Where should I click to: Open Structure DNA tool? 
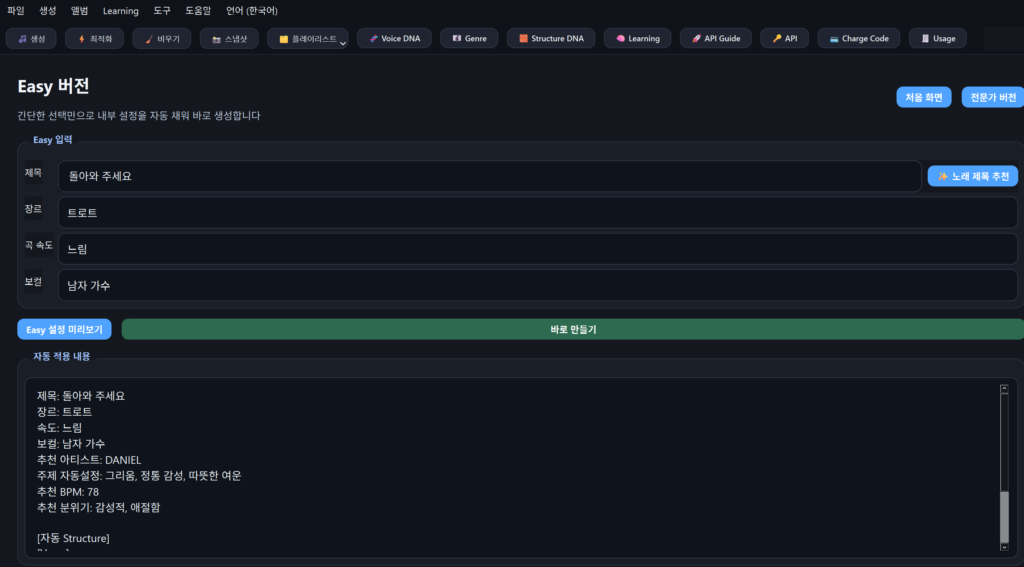(x=551, y=39)
